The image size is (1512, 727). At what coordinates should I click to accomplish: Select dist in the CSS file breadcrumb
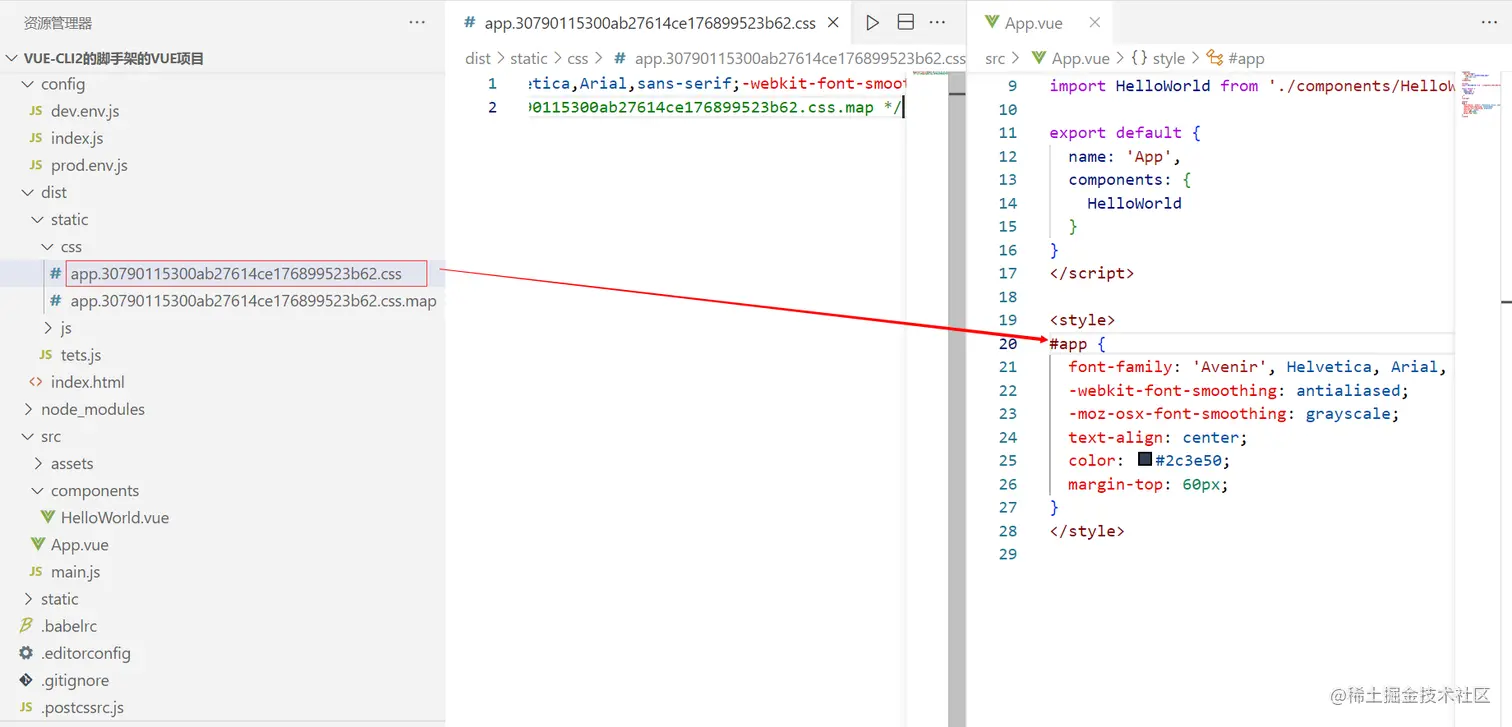[x=478, y=58]
